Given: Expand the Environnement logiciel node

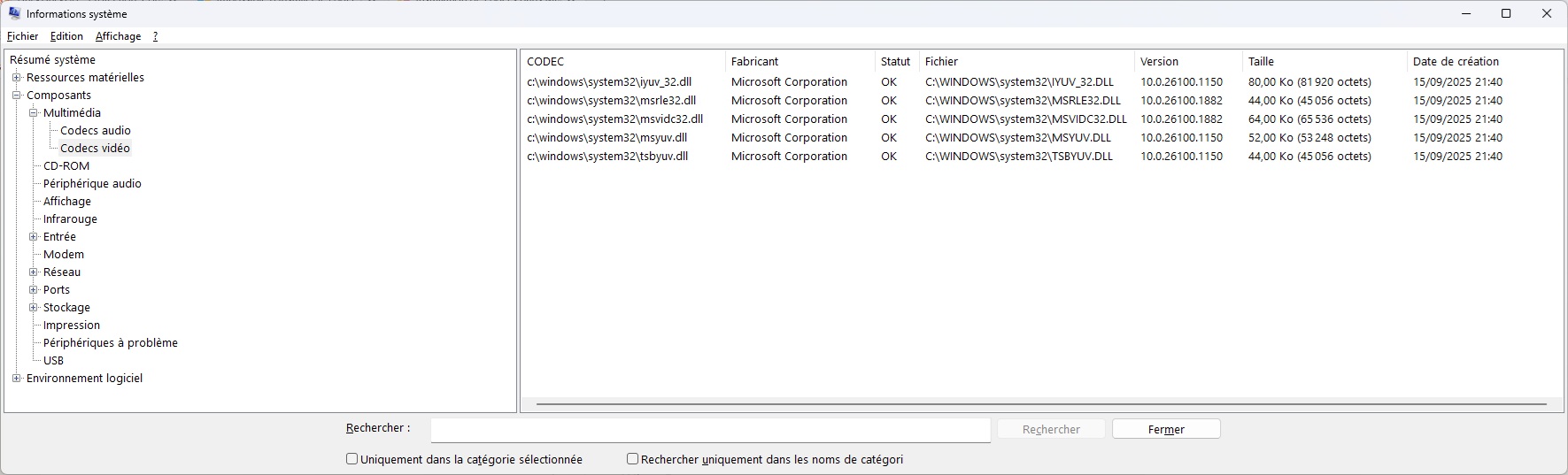Looking at the screenshot, I should tap(17, 378).
